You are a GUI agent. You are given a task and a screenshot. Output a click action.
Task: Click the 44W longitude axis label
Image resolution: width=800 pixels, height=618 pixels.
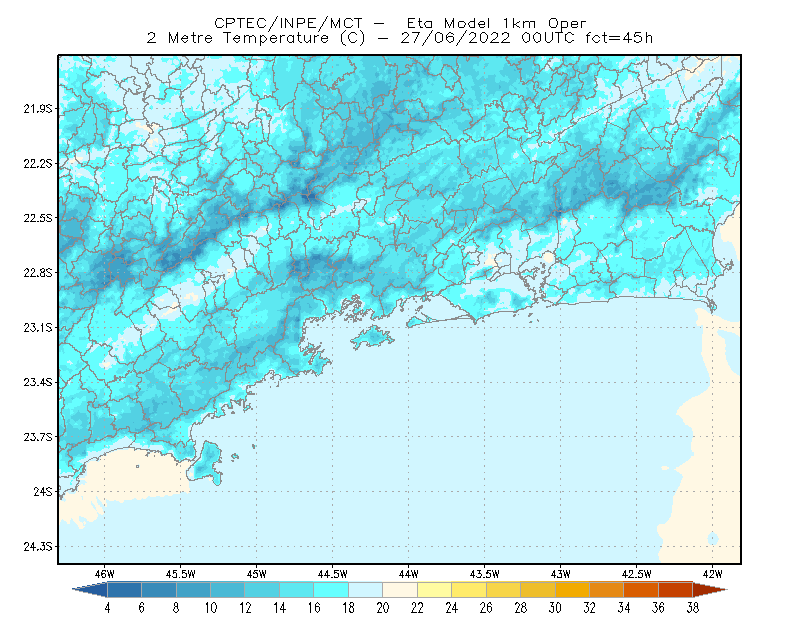click(408, 574)
